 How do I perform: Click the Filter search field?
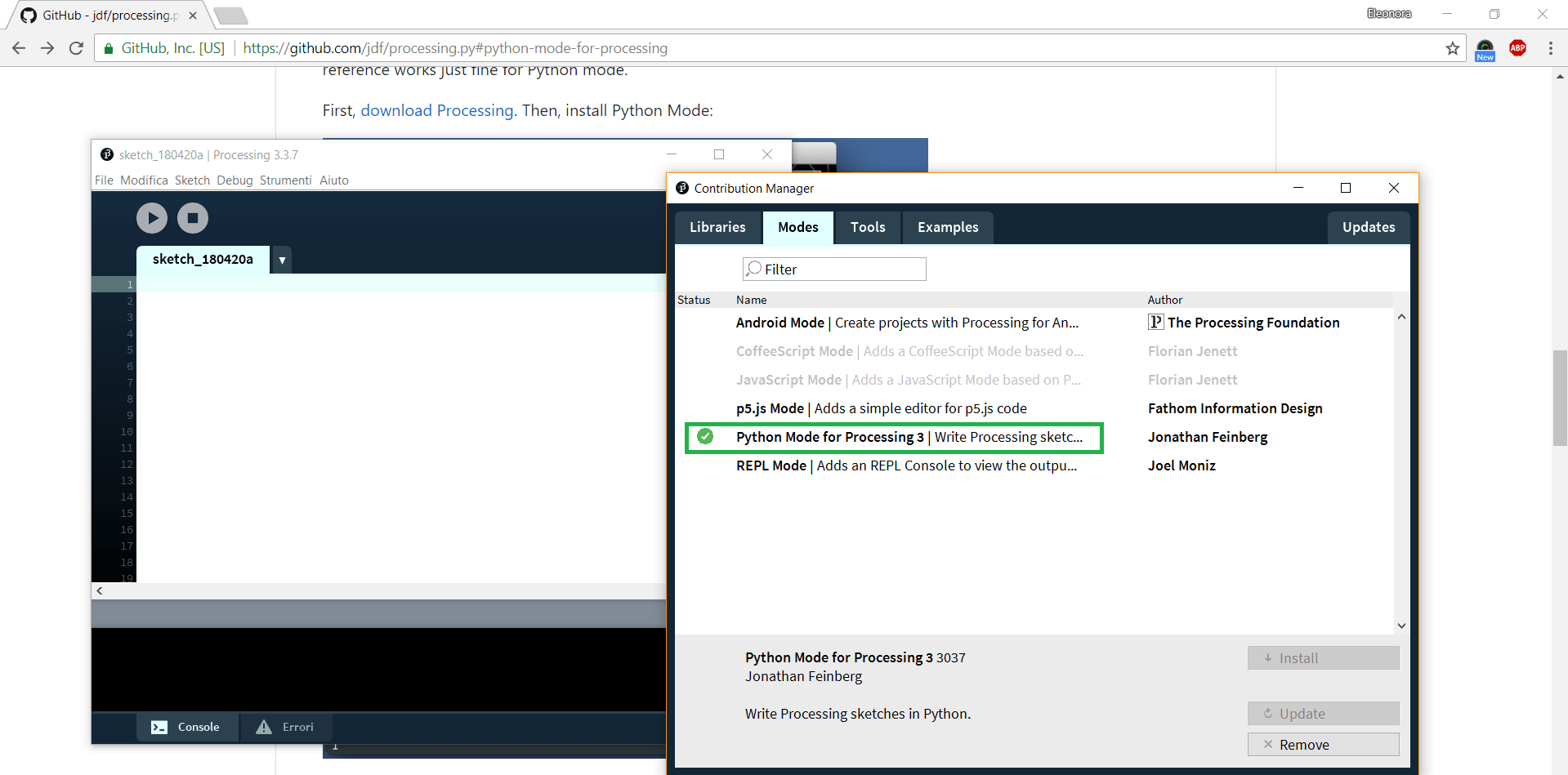[834, 269]
